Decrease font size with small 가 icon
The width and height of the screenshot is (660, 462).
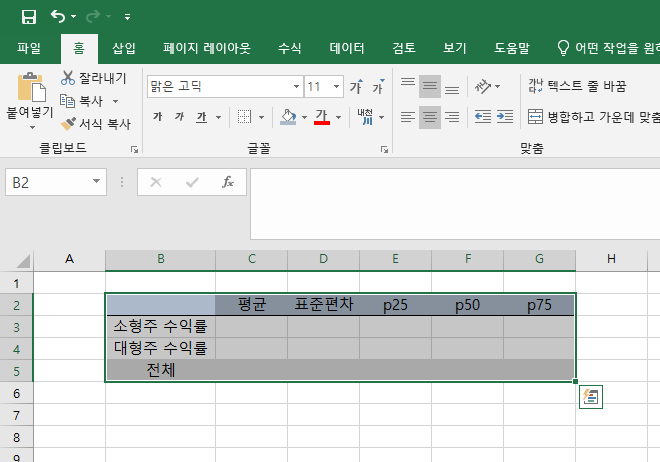click(378, 86)
